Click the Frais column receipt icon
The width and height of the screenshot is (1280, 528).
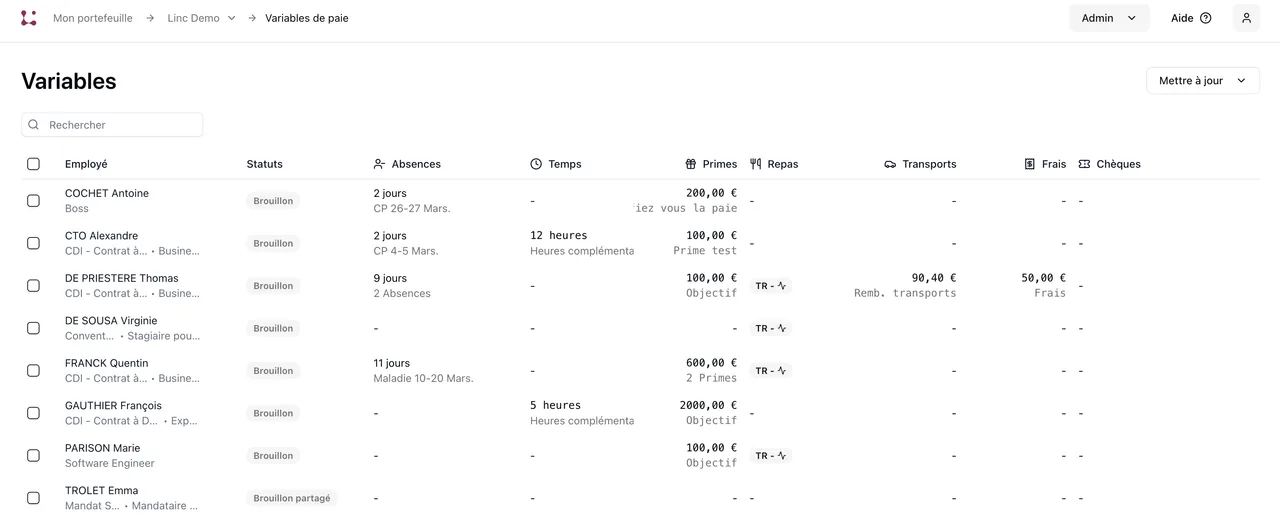coord(1030,164)
